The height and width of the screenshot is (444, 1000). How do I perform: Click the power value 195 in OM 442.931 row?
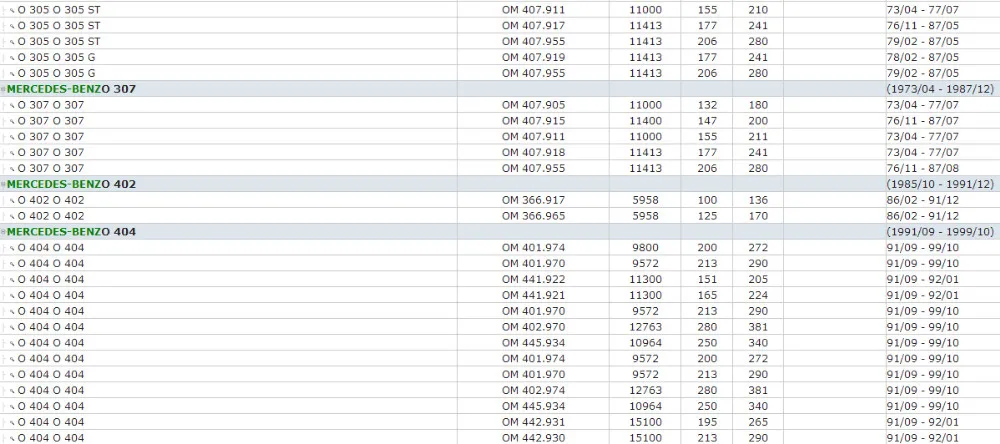coord(707,422)
